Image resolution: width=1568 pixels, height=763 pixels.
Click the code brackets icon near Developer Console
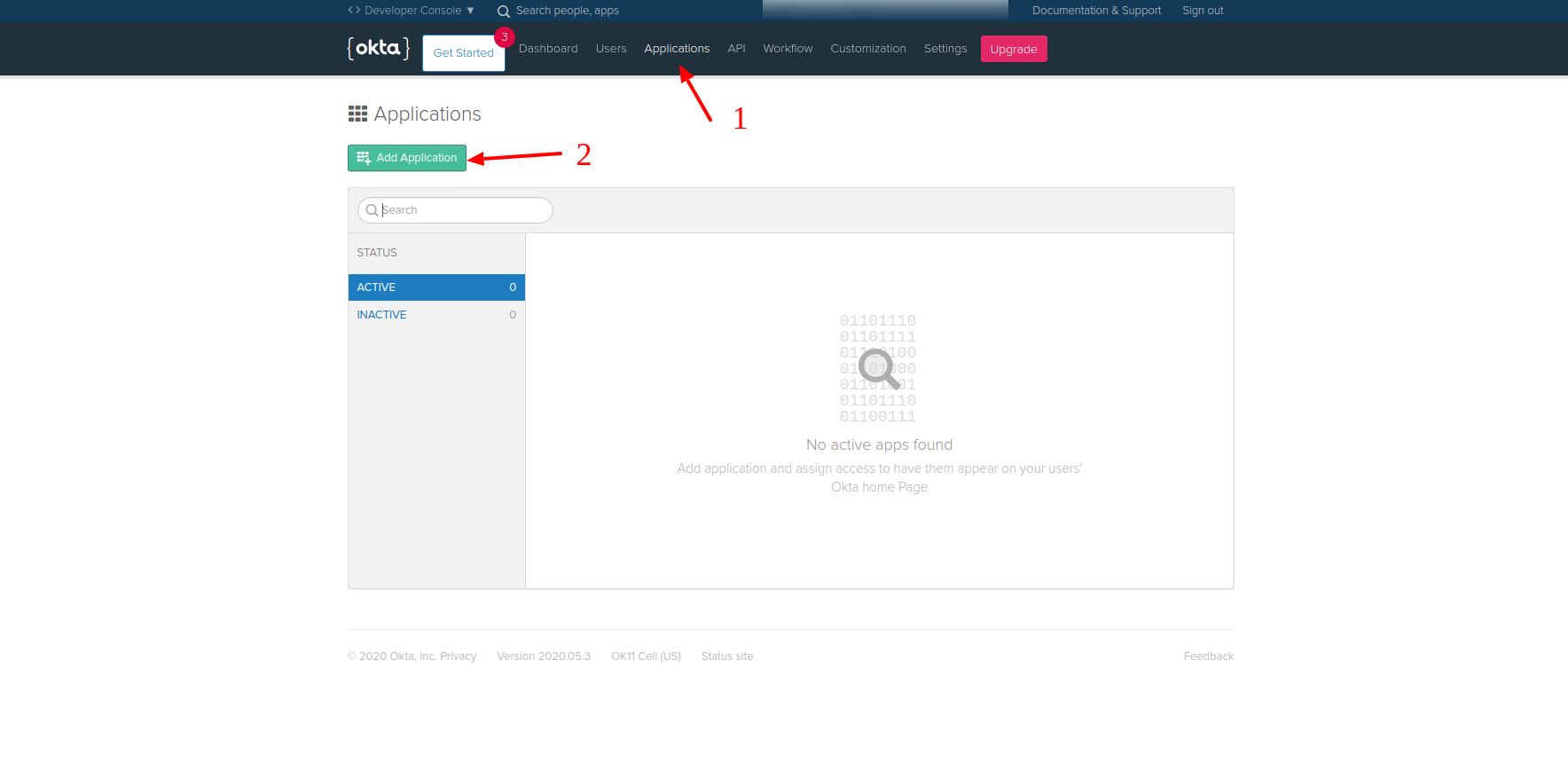354,11
